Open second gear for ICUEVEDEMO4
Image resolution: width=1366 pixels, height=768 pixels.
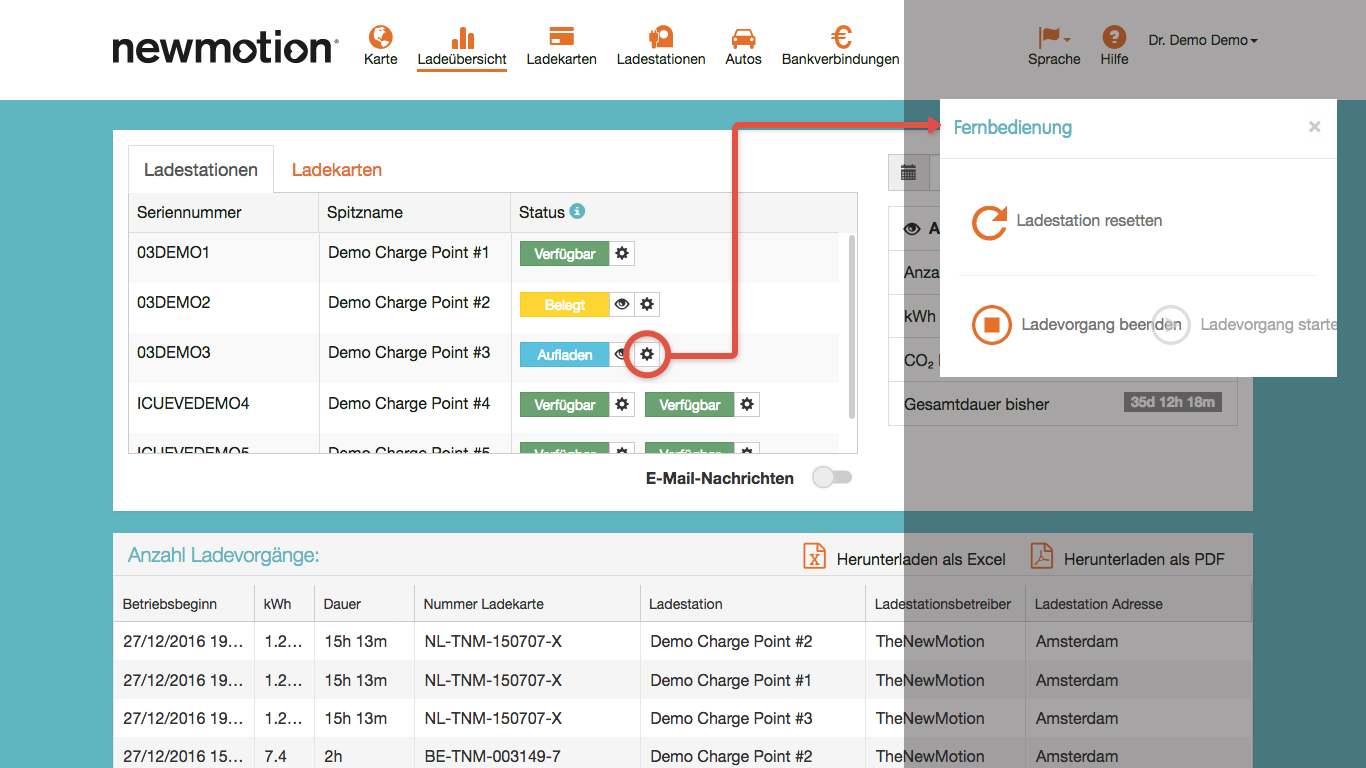click(x=747, y=405)
